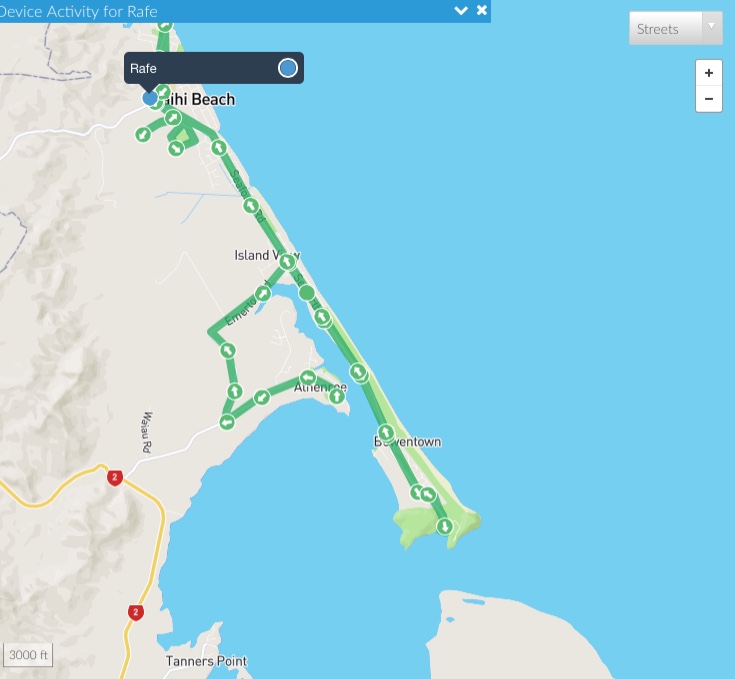
Task: Close the Device Activity for Rafe panel
Action: [481, 10]
